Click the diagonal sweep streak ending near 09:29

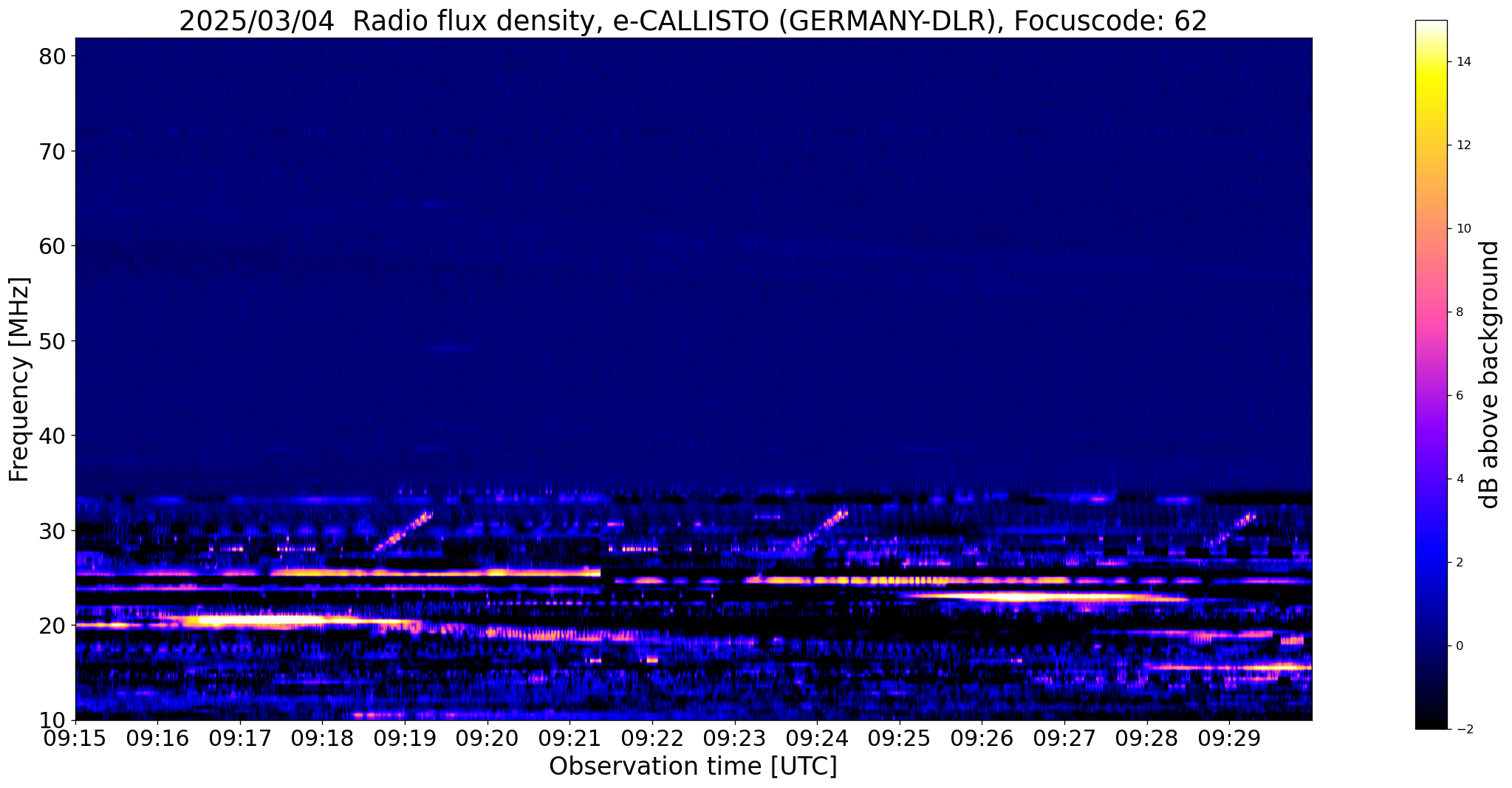click(1233, 531)
